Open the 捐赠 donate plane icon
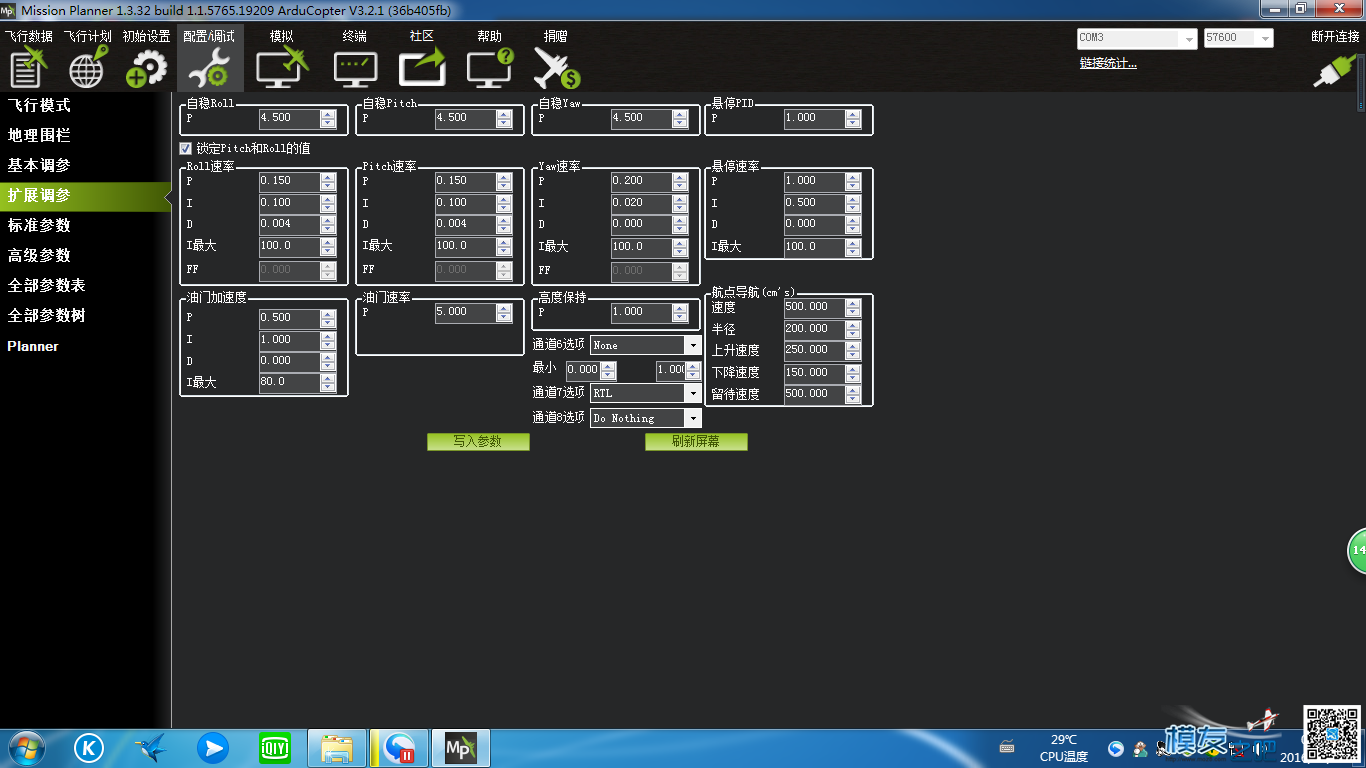Image resolution: width=1366 pixels, height=768 pixels. click(x=556, y=67)
